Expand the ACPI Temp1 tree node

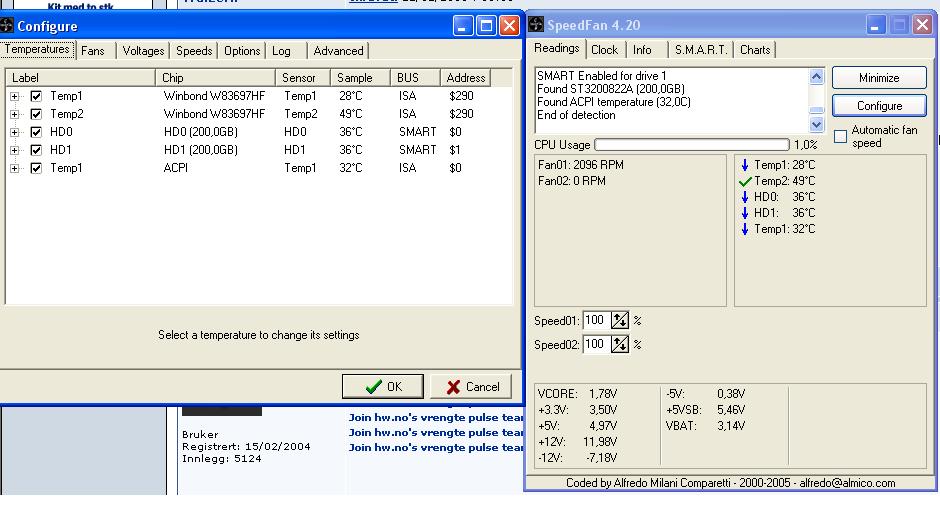pos(14,168)
